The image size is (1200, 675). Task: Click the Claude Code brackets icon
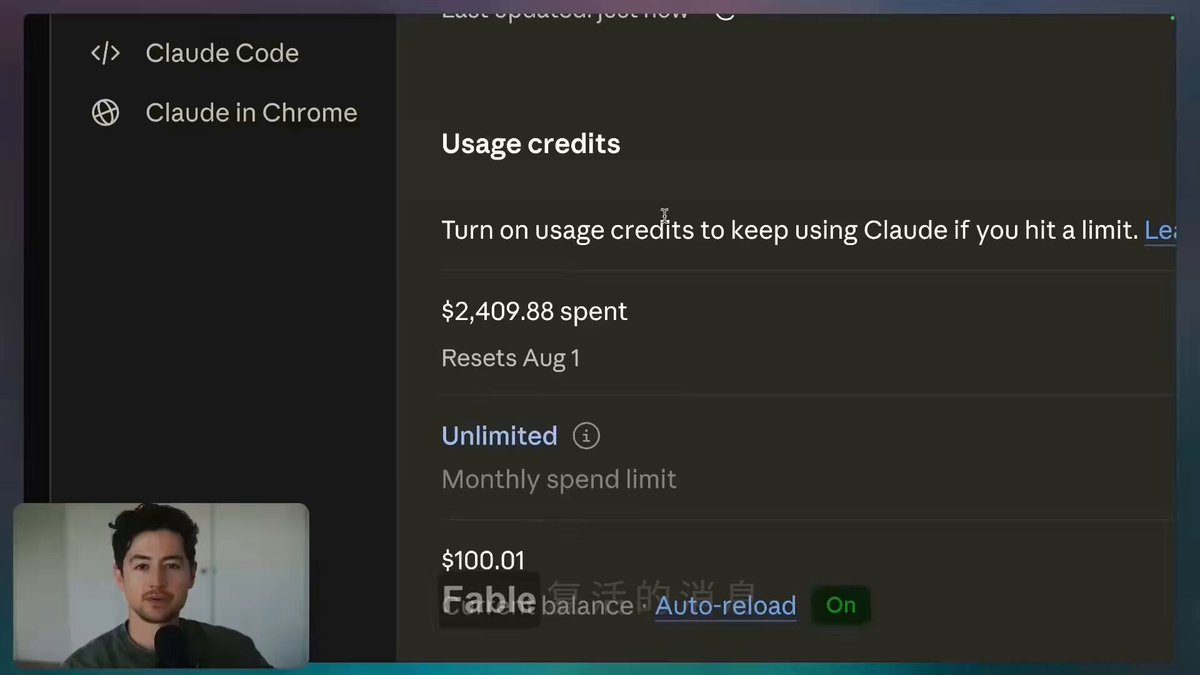pos(105,53)
